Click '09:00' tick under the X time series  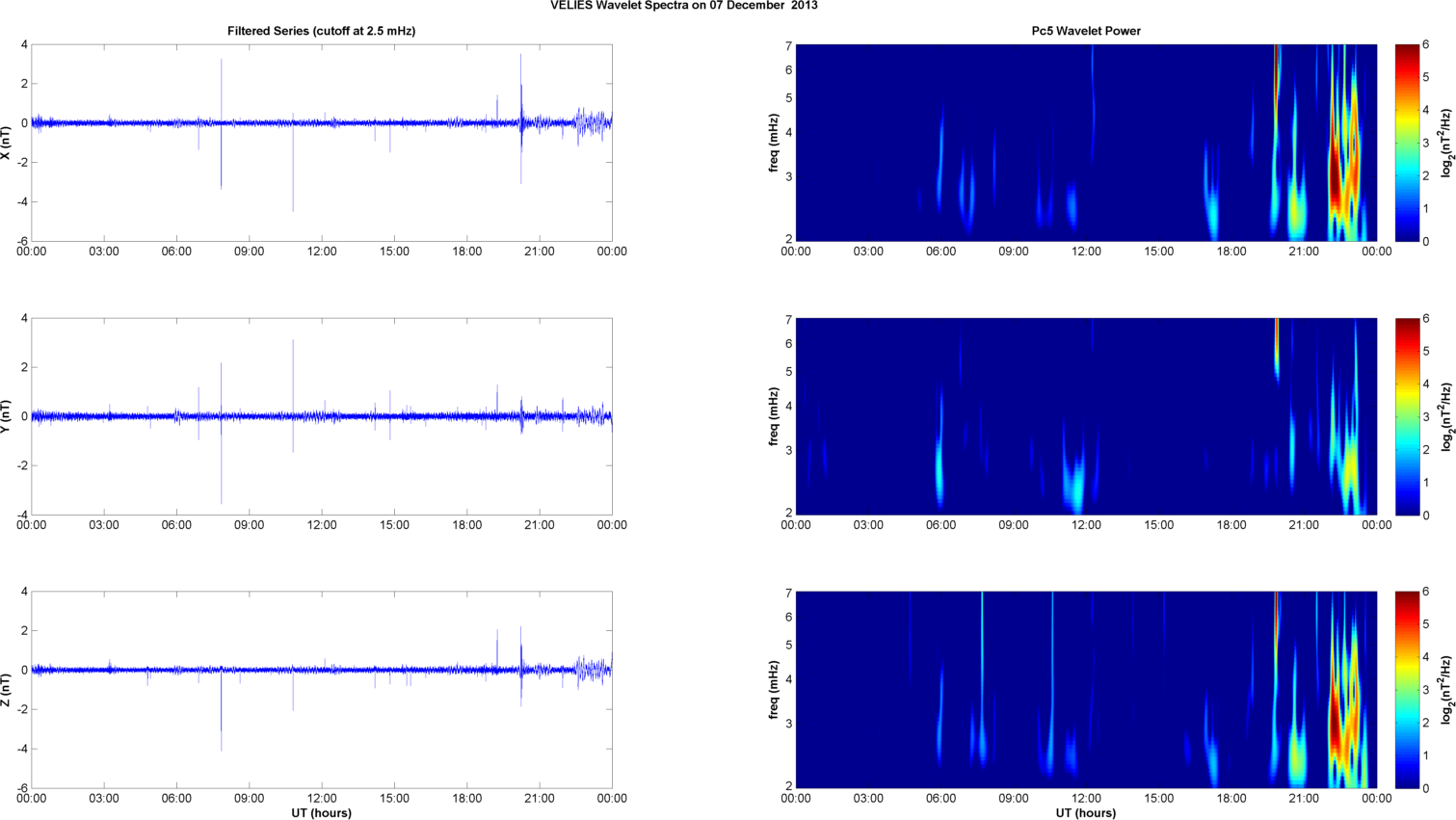pyautogui.click(x=249, y=251)
